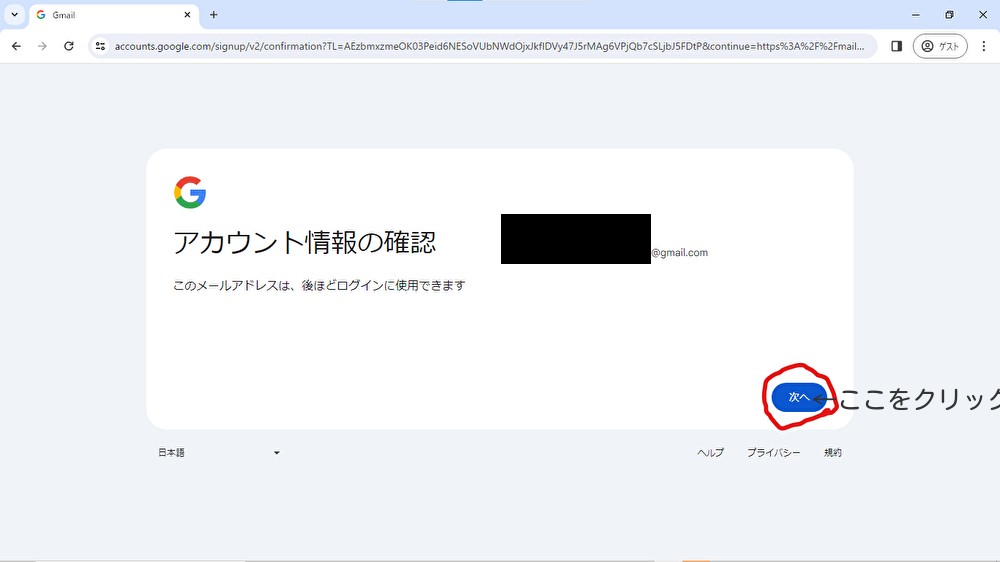Open the ヘルプ link

coord(710,452)
